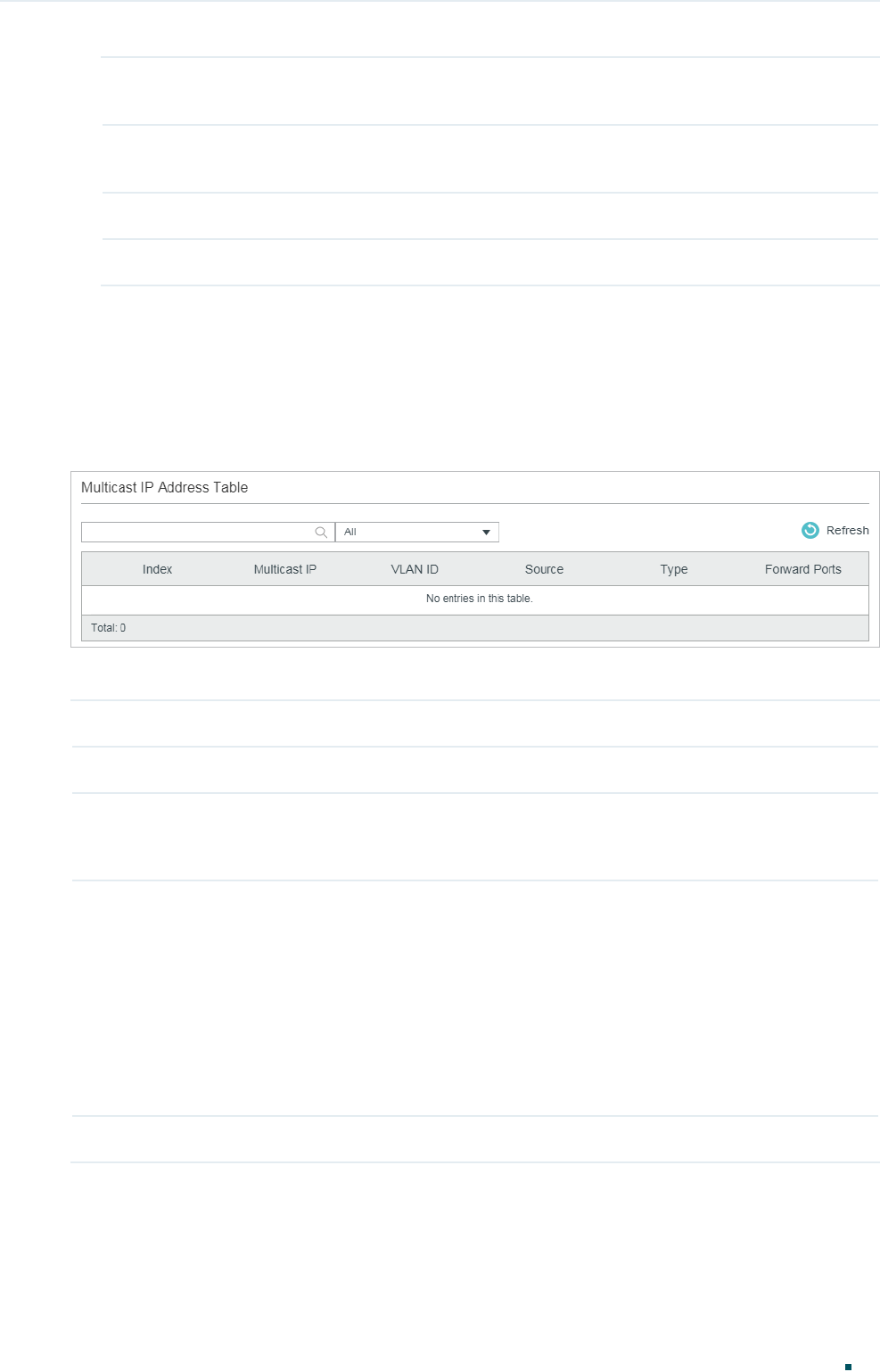
Task: Click the Type column header
Action: pyautogui.click(x=674, y=570)
